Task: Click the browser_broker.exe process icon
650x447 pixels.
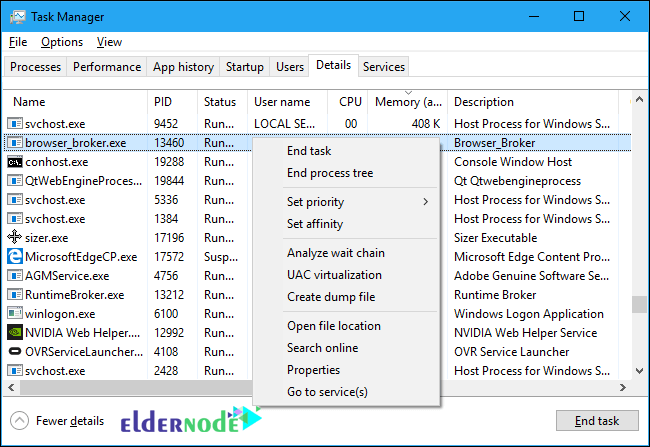Action: click(x=15, y=143)
